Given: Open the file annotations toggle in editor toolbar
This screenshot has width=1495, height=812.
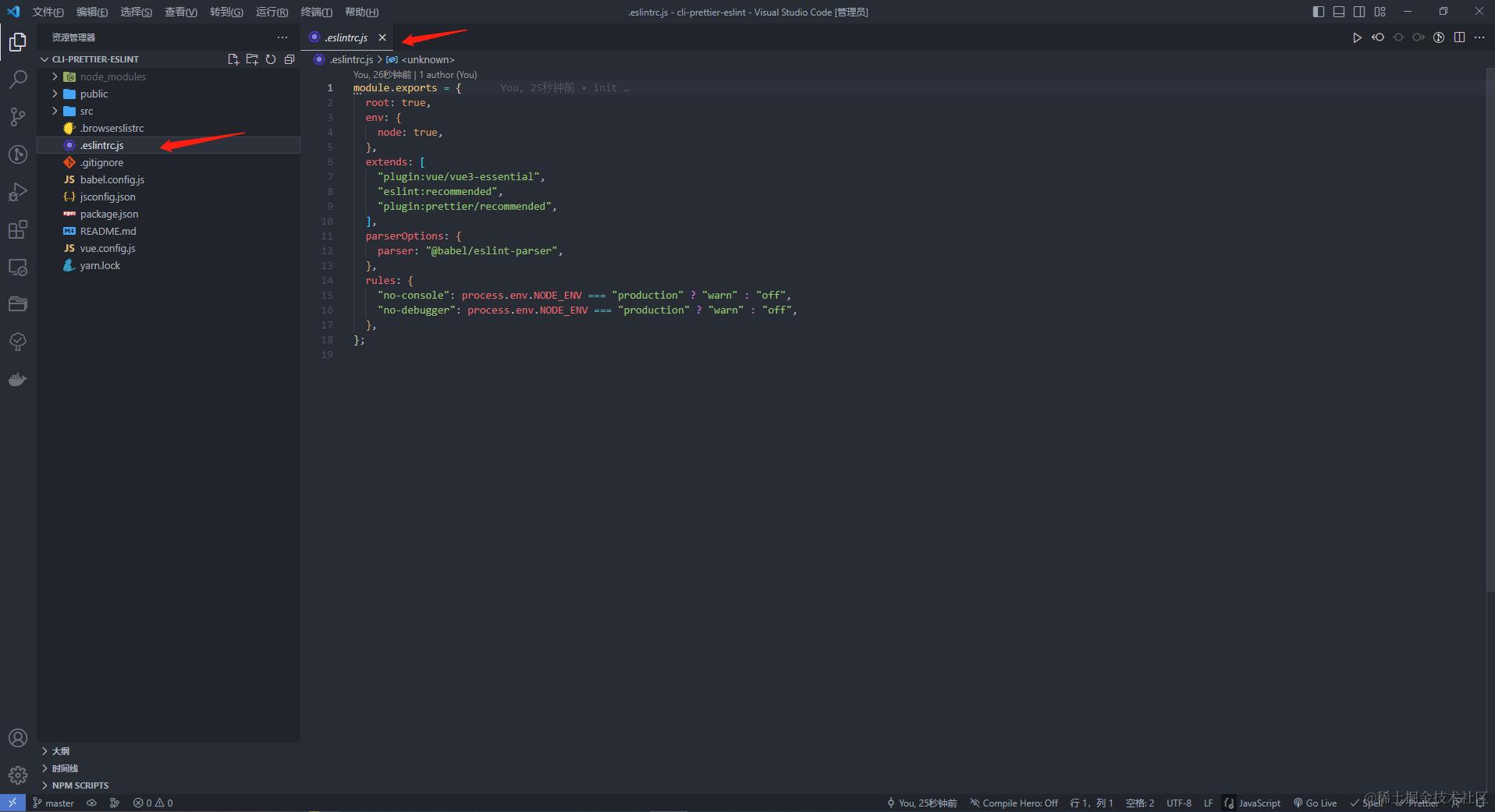Looking at the screenshot, I should coord(1439,37).
